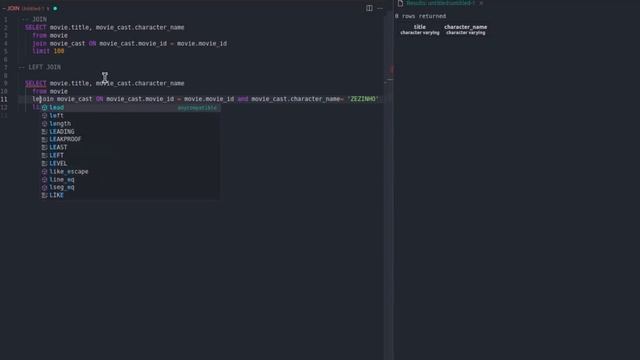Click the file icon on the Results tab

coord(400,3)
